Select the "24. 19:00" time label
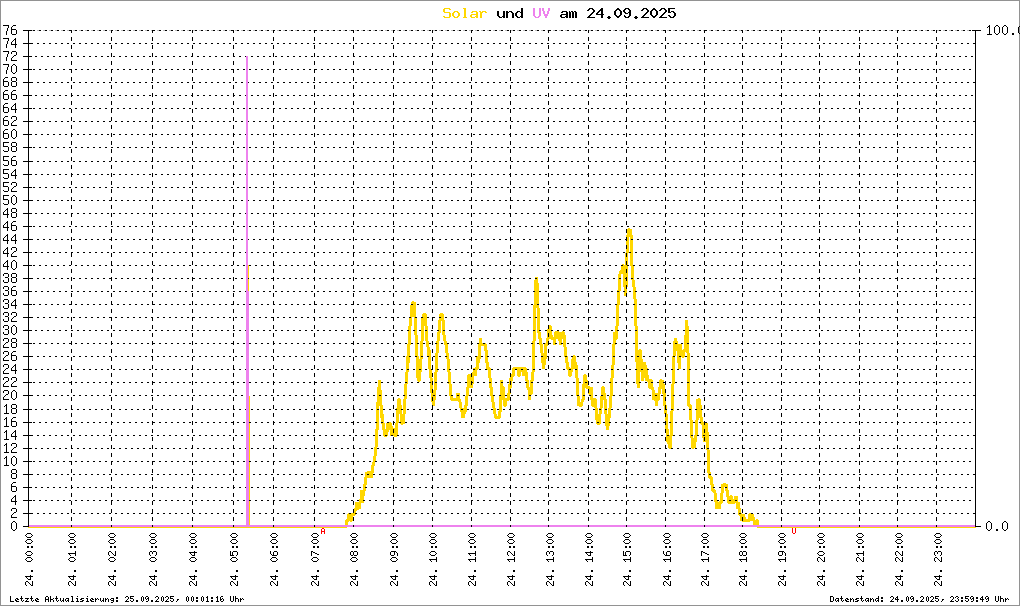The width and height of the screenshot is (1020, 606). point(783,560)
